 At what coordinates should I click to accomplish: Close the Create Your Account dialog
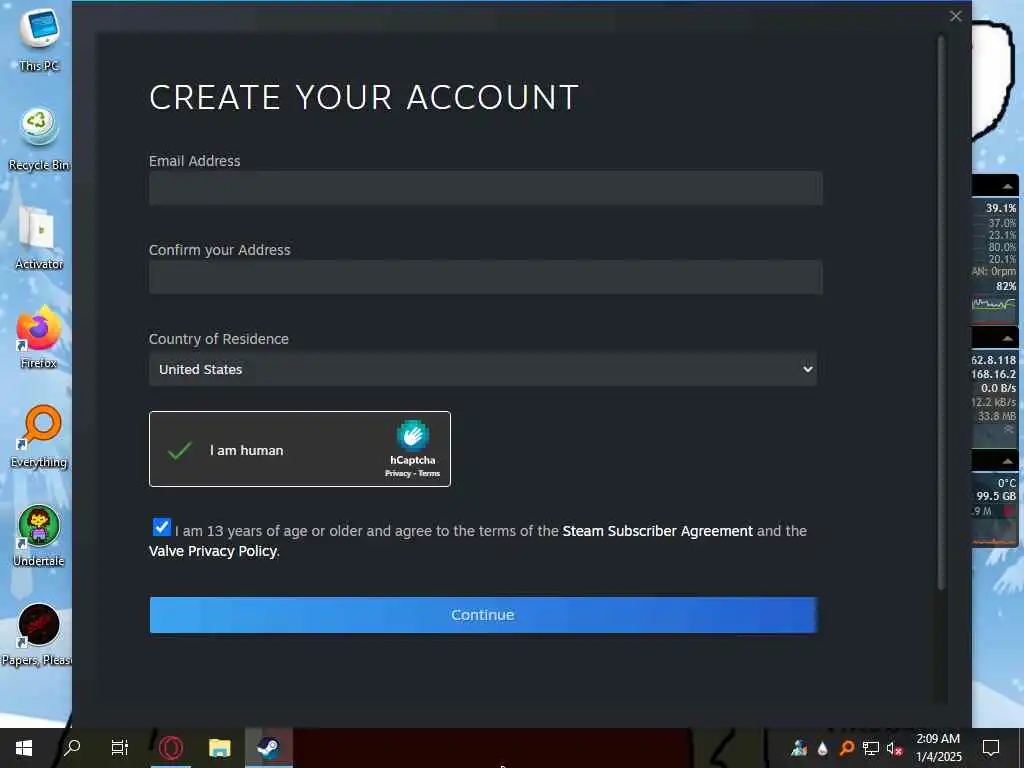click(x=955, y=16)
